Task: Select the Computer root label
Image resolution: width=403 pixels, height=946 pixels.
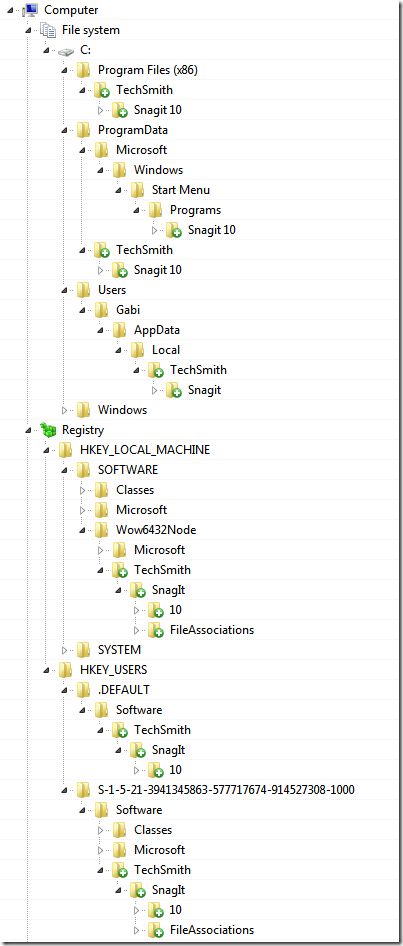Action: 71,10
